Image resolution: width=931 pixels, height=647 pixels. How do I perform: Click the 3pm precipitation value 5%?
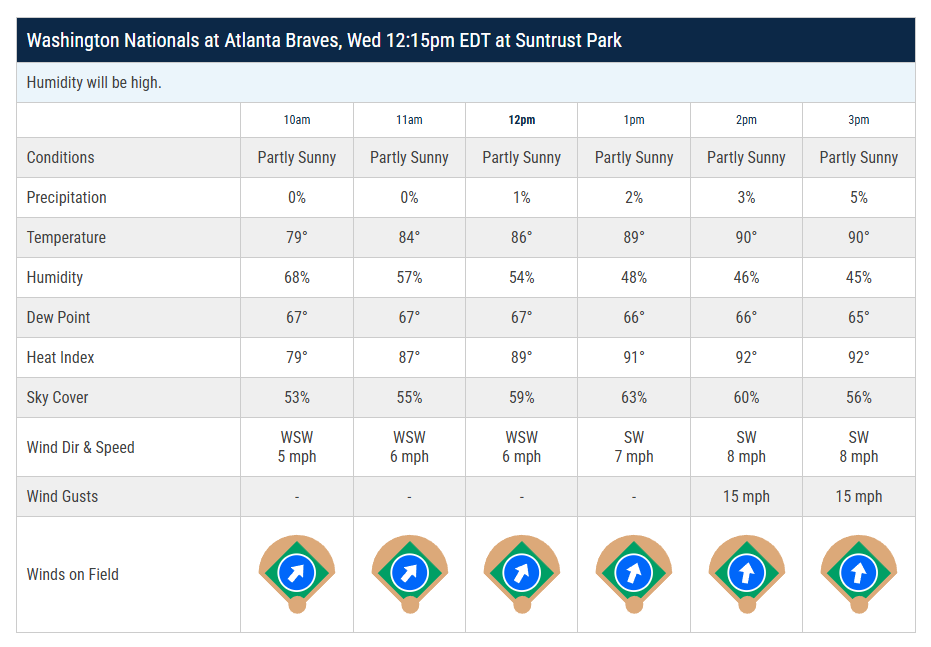[859, 198]
